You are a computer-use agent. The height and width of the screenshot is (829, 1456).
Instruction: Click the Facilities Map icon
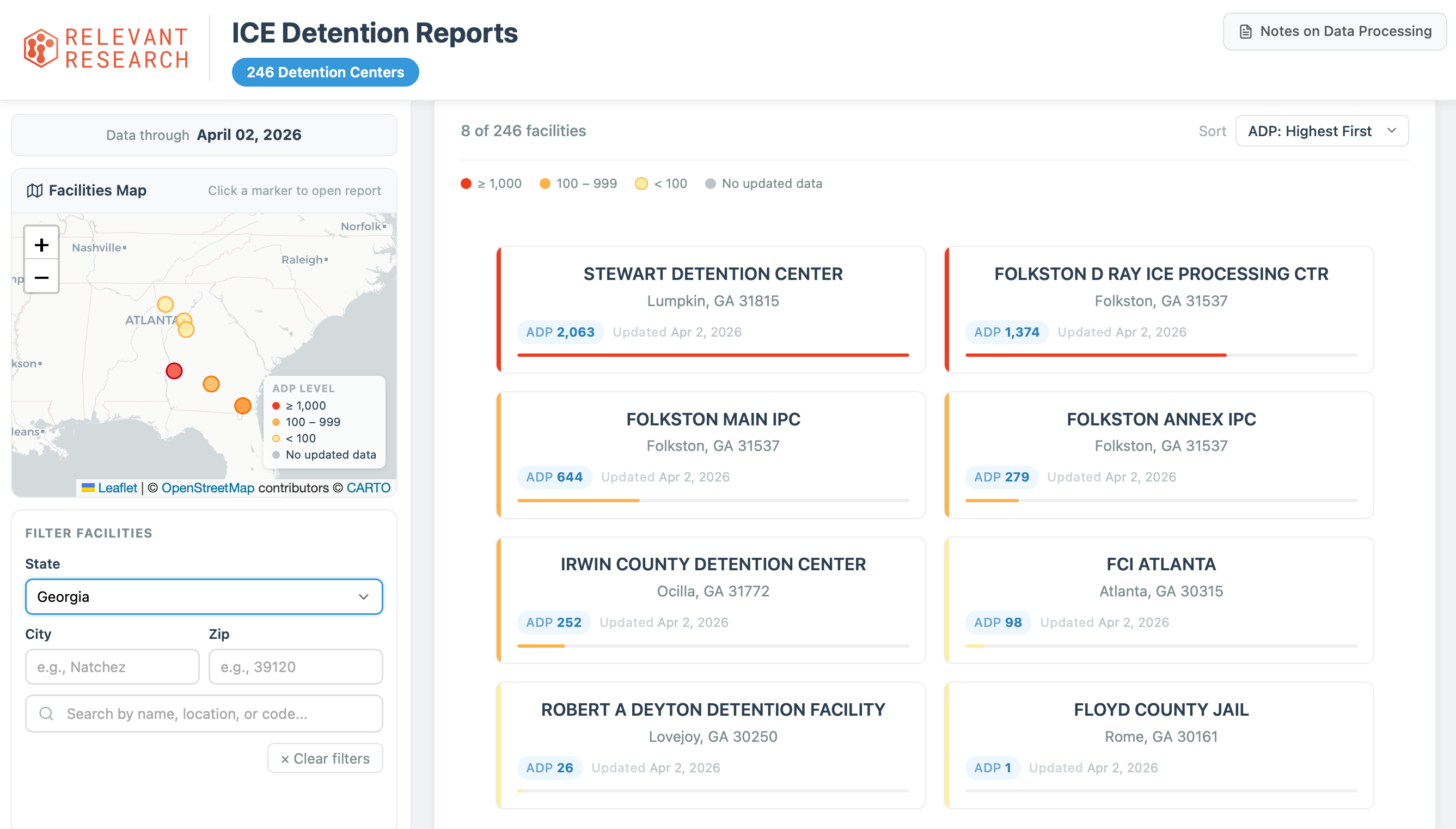pos(34,191)
